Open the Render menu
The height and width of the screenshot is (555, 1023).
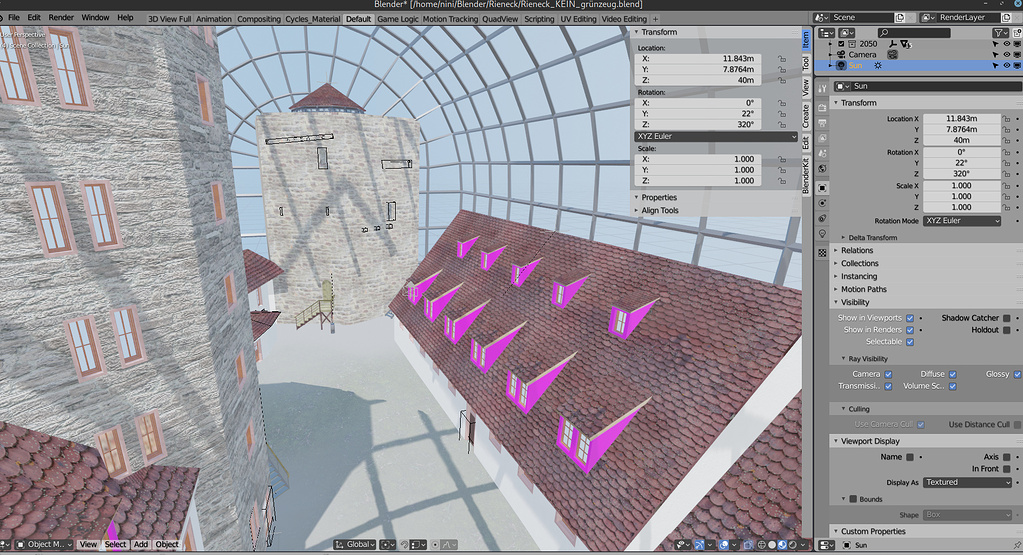tap(61, 18)
